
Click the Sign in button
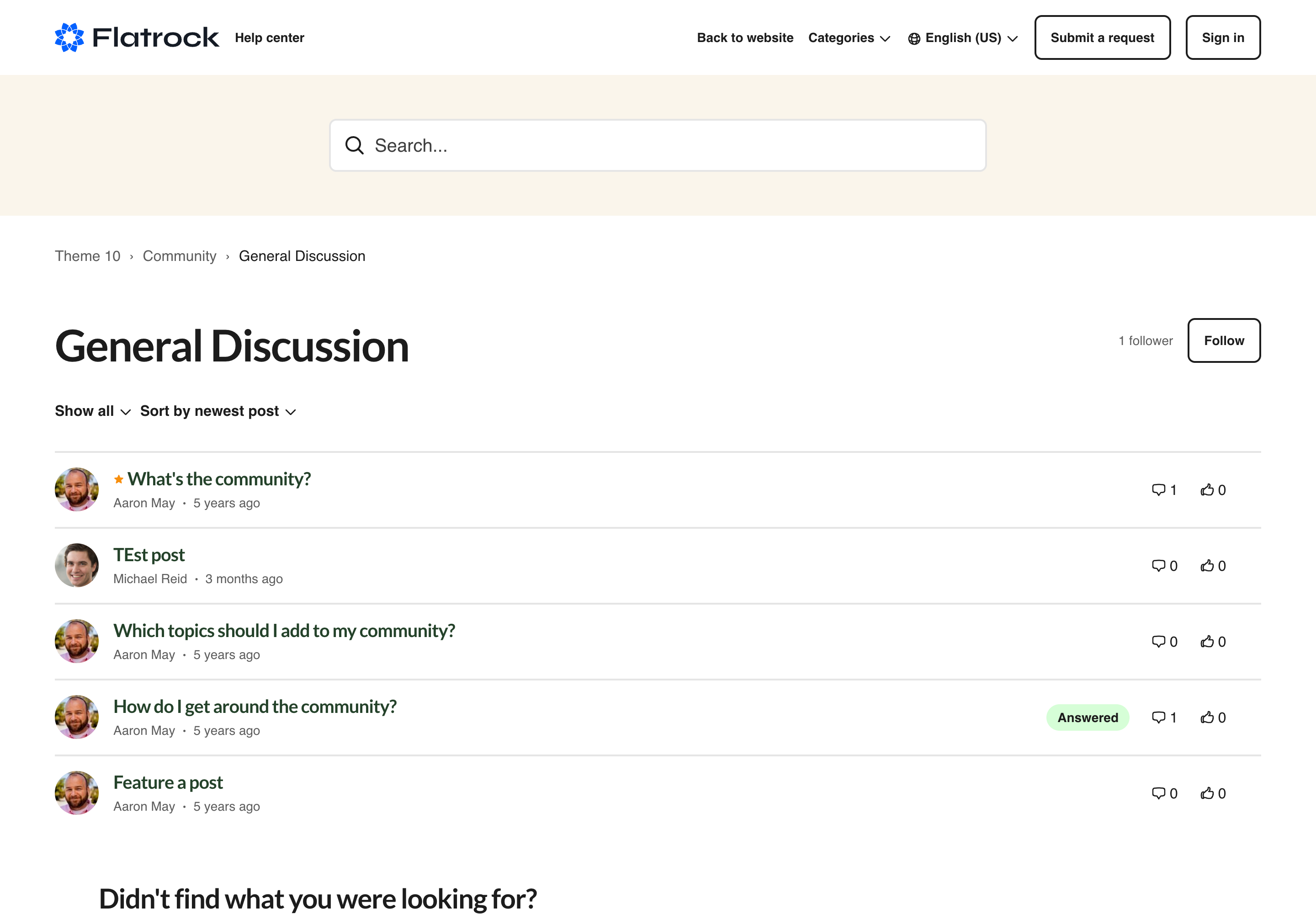(x=1223, y=38)
